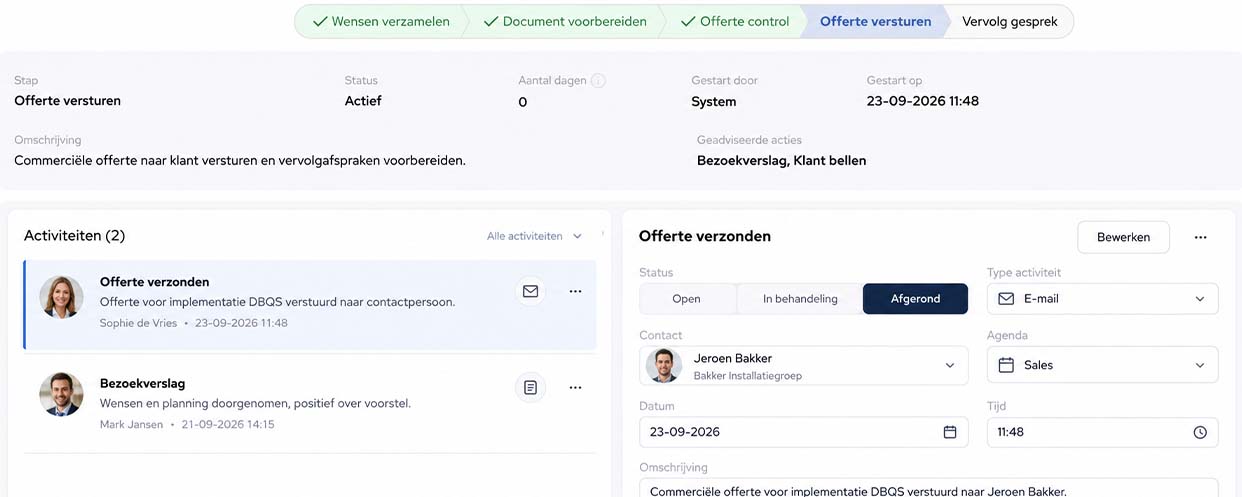This screenshot has height=497, width=1242.
Task: Click the Bewerken button
Action: [1123, 237]
